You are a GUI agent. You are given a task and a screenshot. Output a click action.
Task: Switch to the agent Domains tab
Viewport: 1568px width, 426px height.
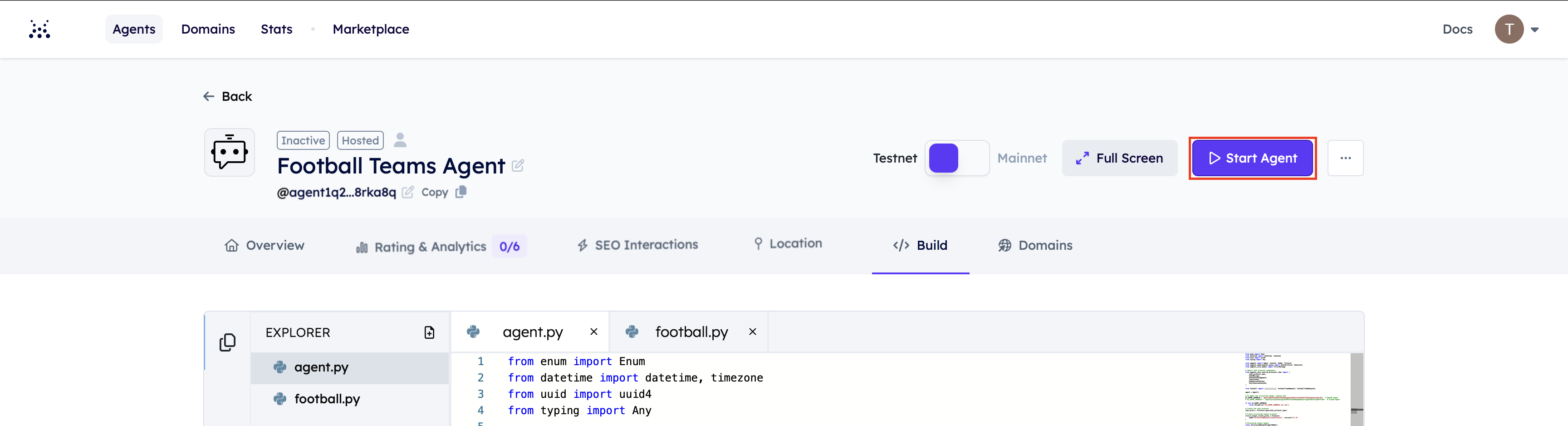[x=1035, y=245]
